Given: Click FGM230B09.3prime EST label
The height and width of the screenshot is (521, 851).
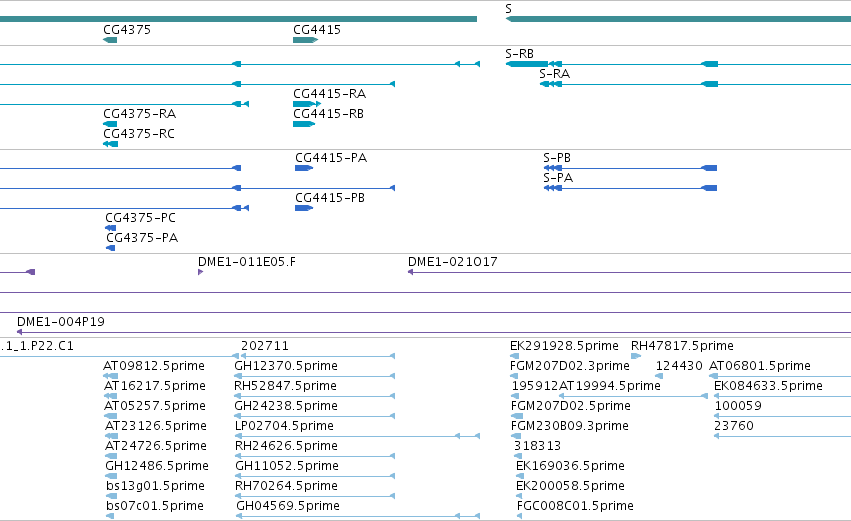Looking at the screenshot, I should (x=570, y=427).
